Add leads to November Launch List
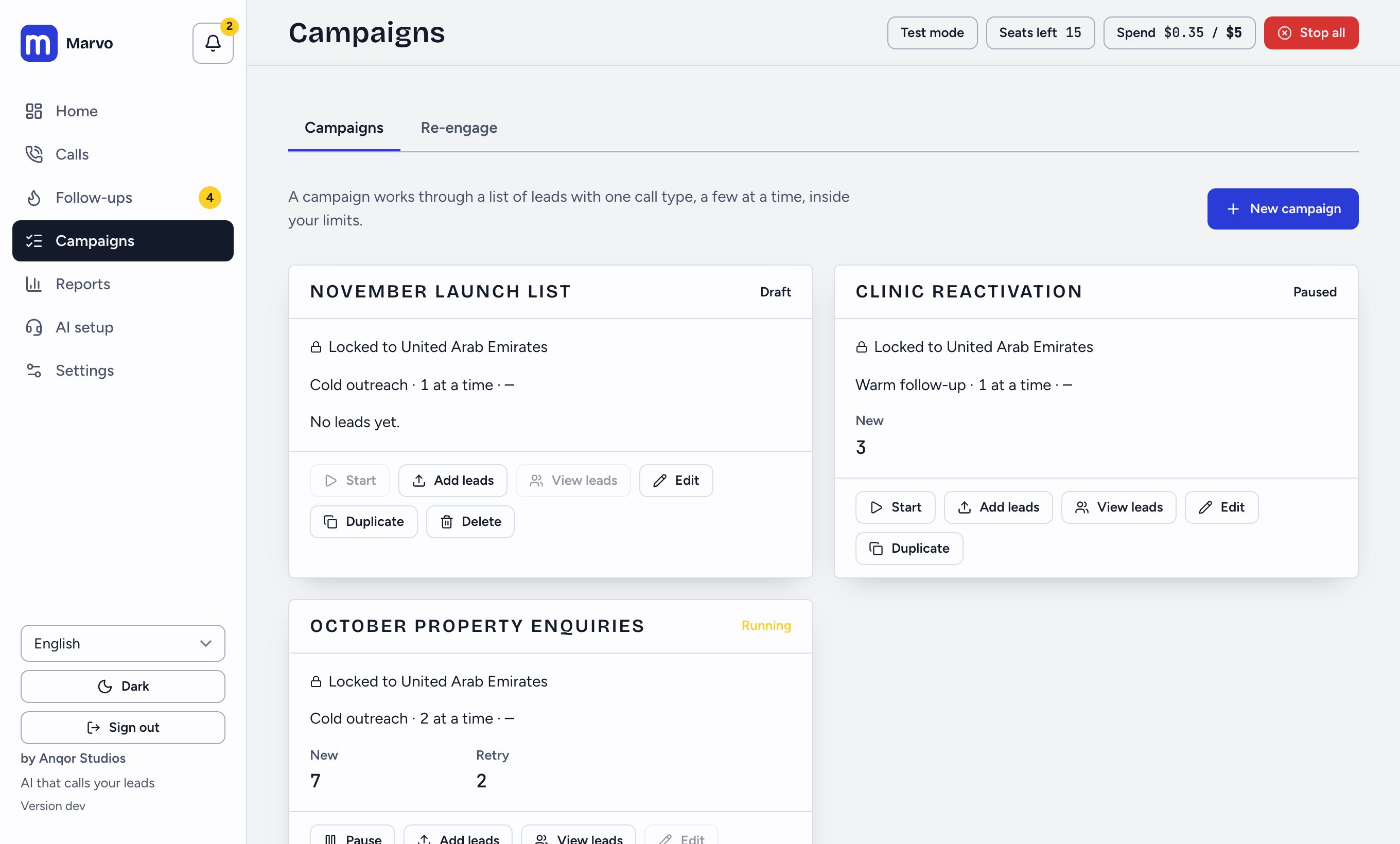The height and width of the screenshot is (844, 1400). click(452, 481)
